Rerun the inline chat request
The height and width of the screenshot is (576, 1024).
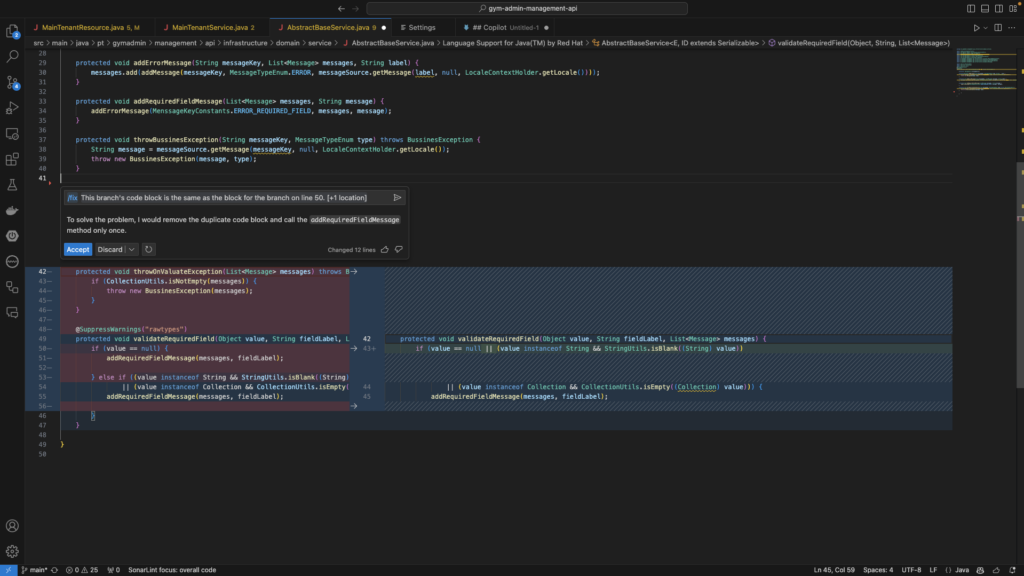point(148,249)
